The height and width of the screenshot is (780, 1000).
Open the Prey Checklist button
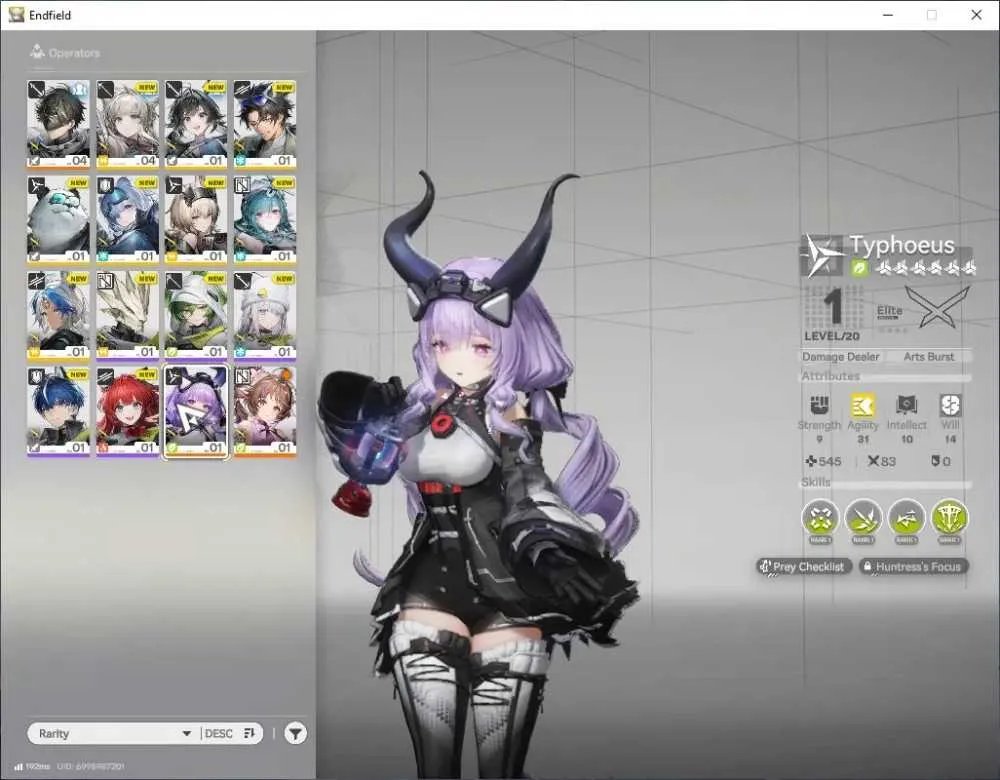[x=804, y=566]
